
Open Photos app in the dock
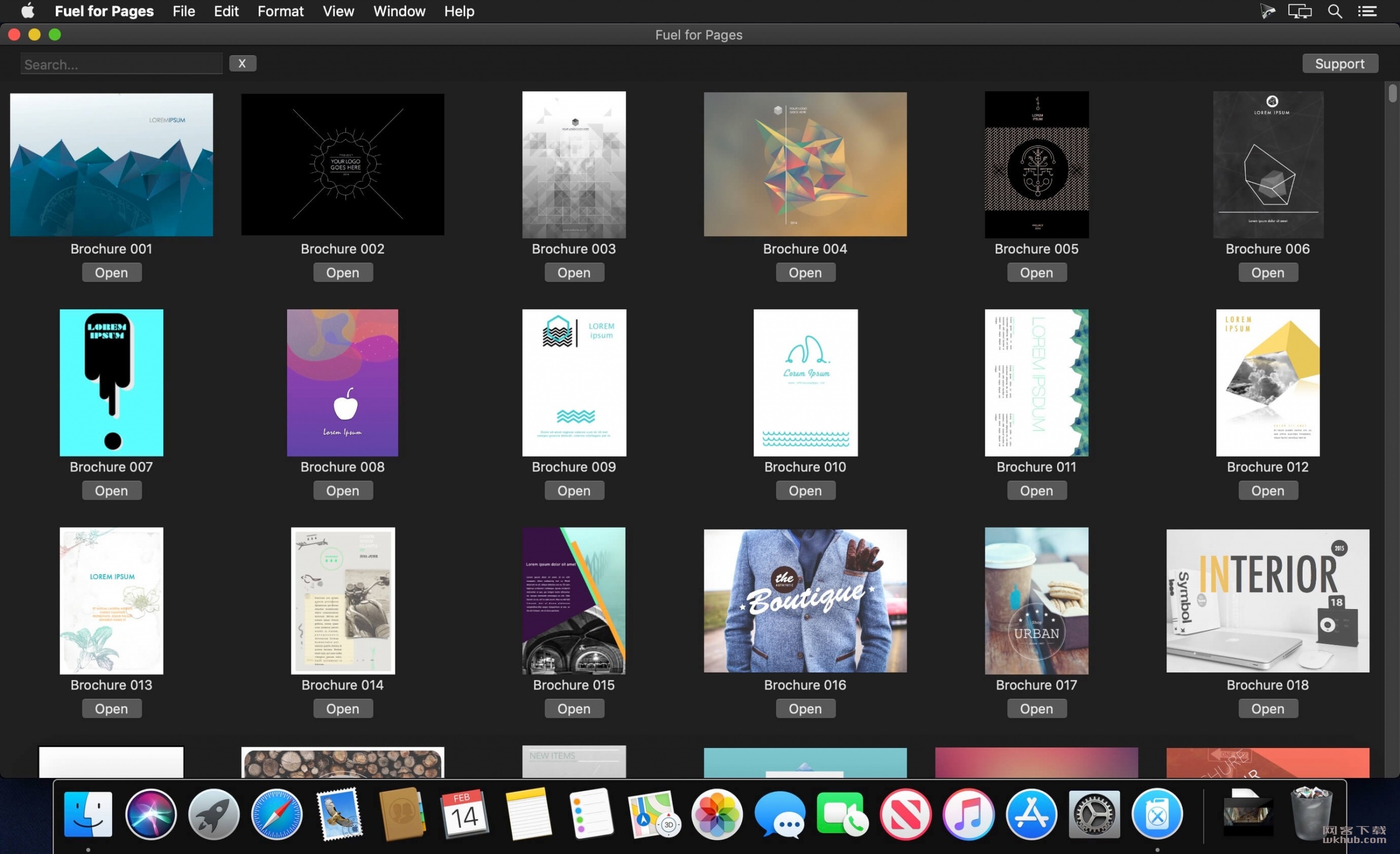point(716,814)
